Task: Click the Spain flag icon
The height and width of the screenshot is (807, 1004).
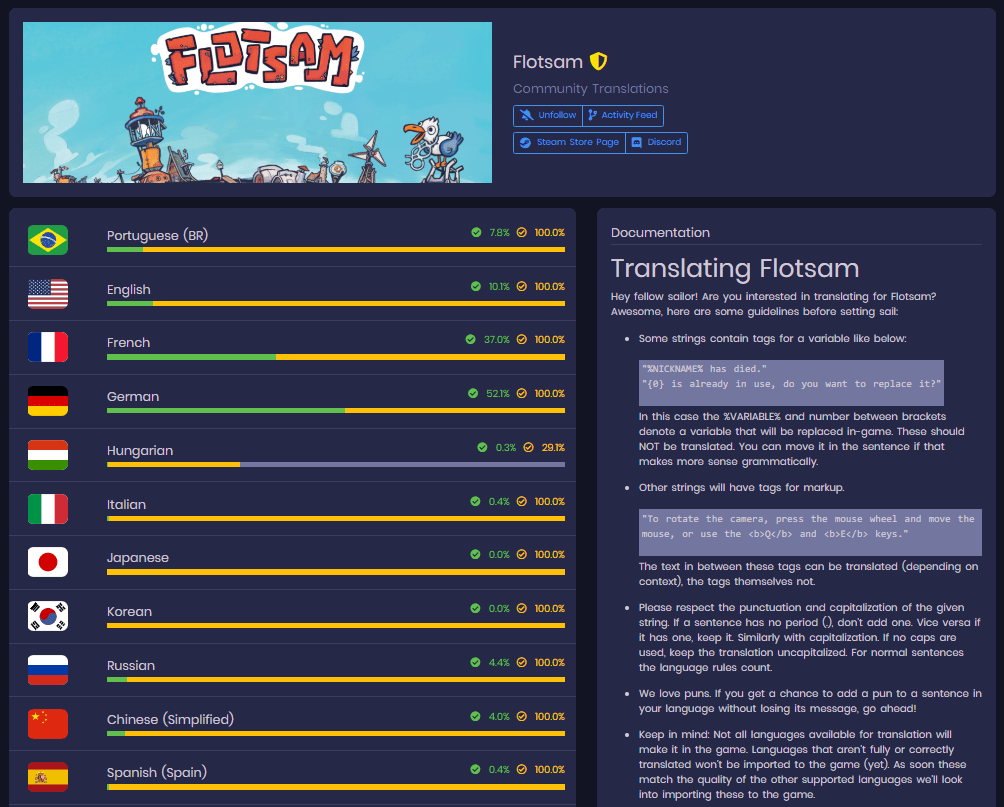Action: pos(48,776)
